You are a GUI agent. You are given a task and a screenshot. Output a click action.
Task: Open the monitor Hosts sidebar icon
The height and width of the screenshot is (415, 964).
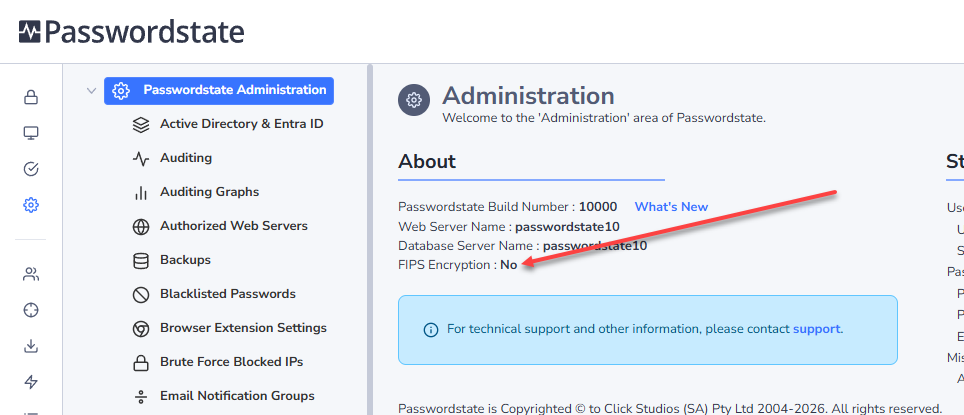(31, 133)
